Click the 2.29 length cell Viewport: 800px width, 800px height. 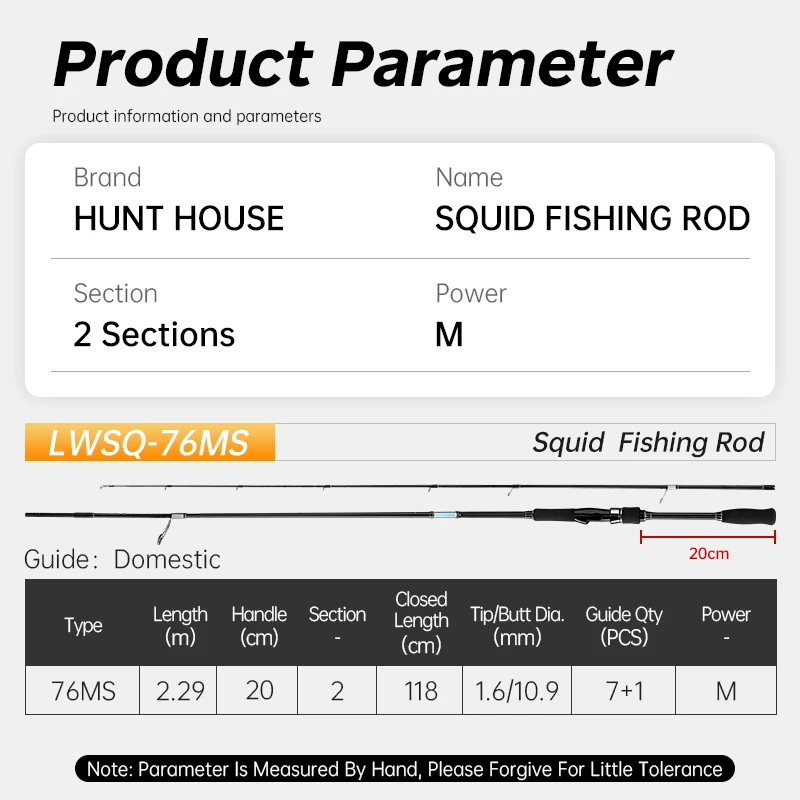(x=180, y=691)
